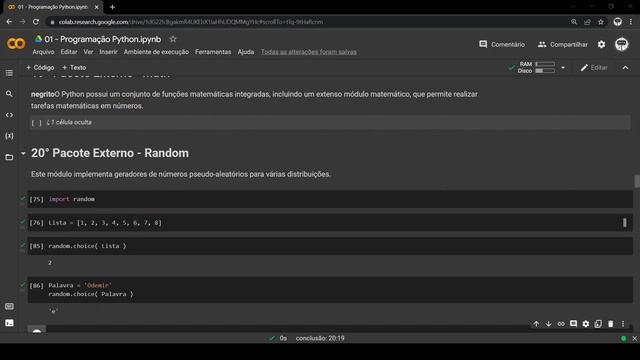Image resolution: width=640 pixels, height=360 pixels.
Task: Mirror the cell in a tab
Action: [598, 324]
